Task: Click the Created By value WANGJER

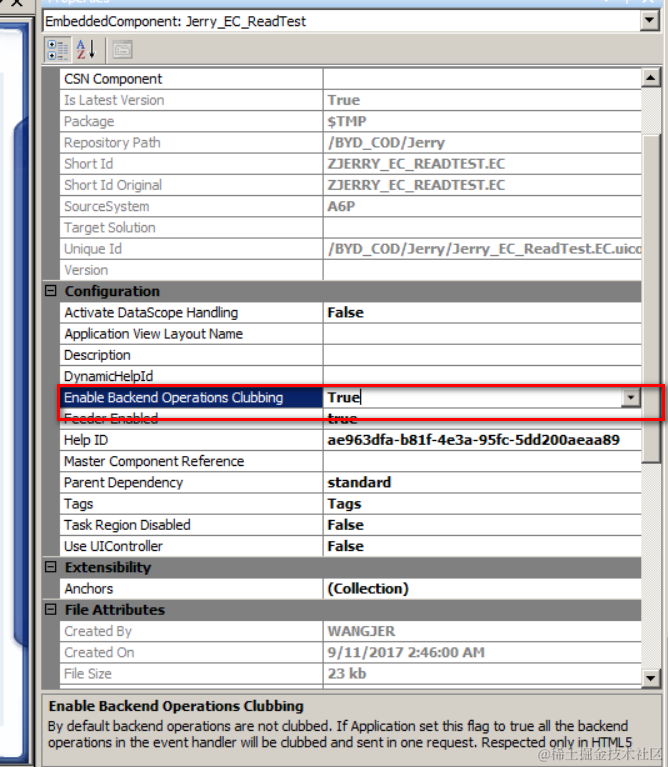Action: click(x=361, y=632)
